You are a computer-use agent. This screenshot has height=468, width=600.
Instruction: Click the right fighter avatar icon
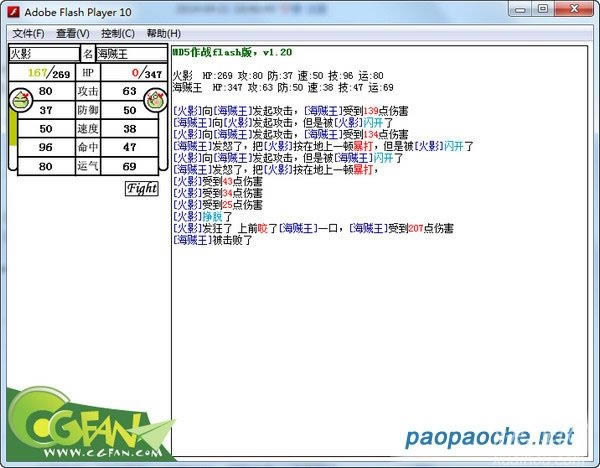pos(155,99)
